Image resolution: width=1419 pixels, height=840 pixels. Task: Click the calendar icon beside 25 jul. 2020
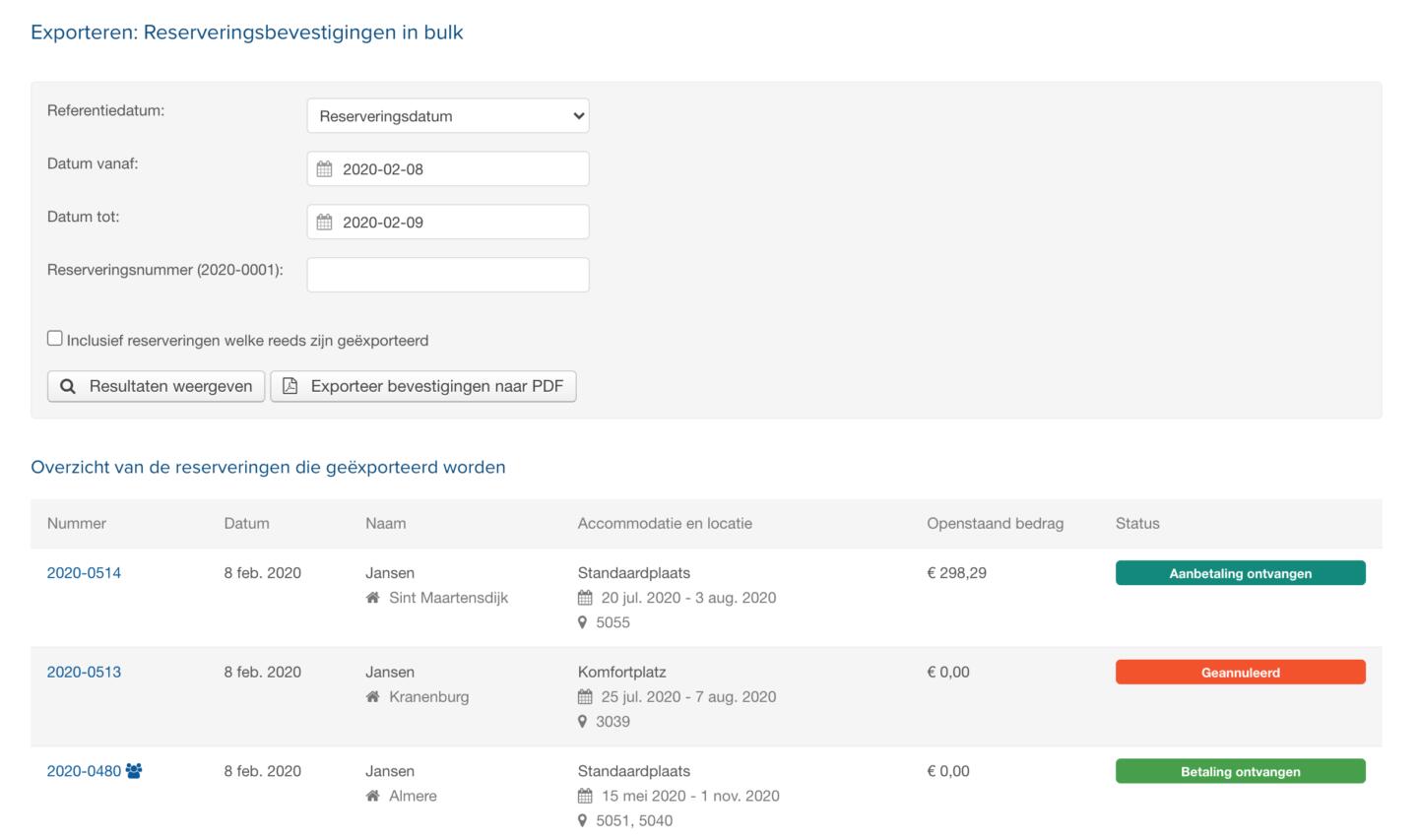[585, 697]
